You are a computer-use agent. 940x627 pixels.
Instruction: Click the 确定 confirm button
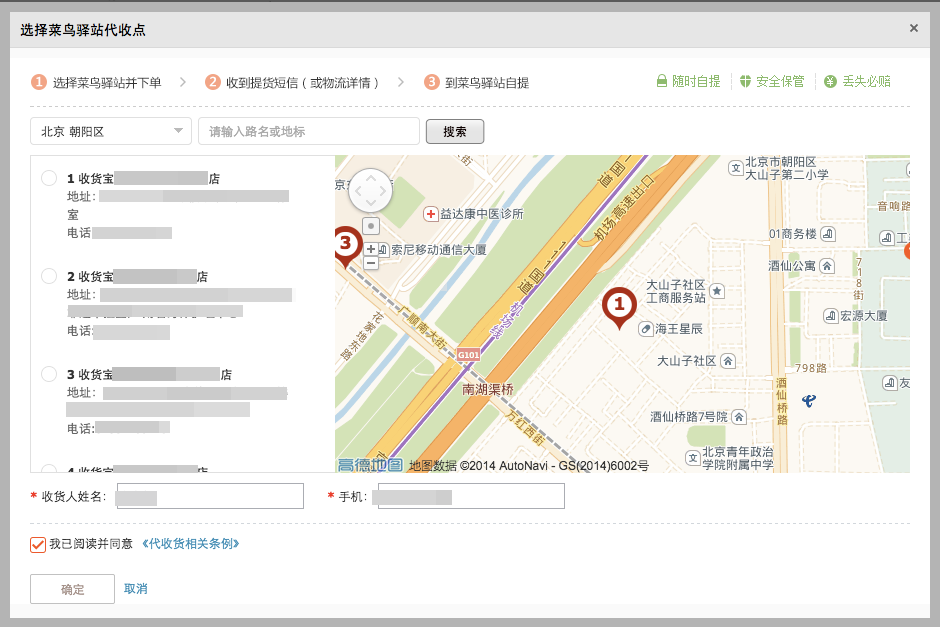tap(72, 589)
